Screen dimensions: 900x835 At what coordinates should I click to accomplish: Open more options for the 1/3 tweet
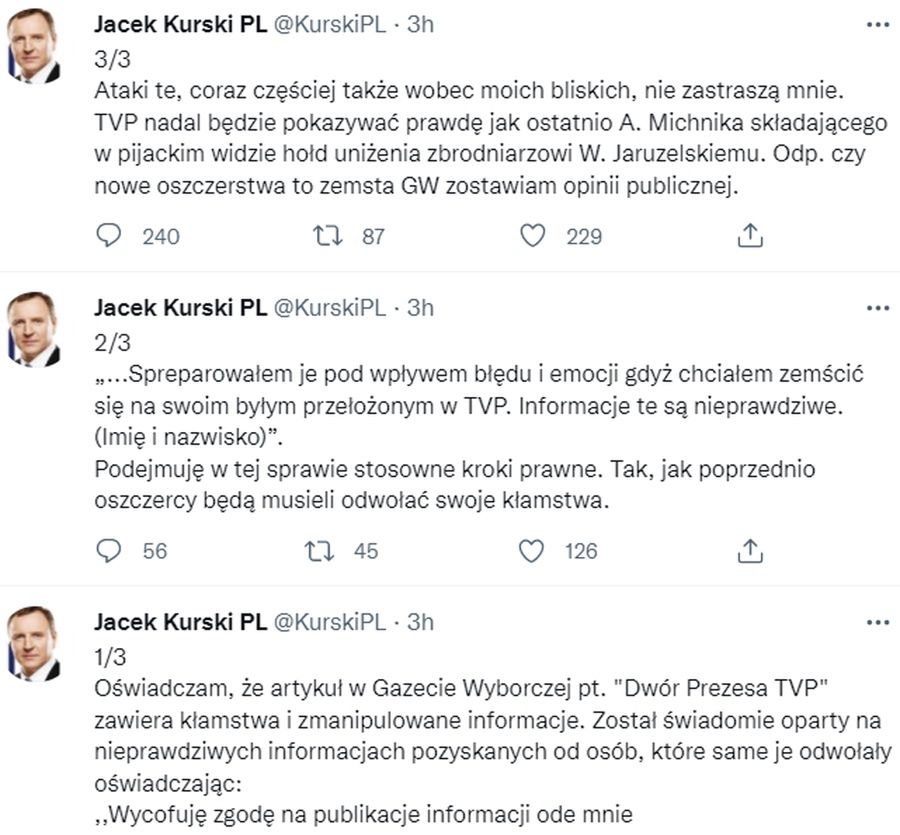click(x=877, y=622)
